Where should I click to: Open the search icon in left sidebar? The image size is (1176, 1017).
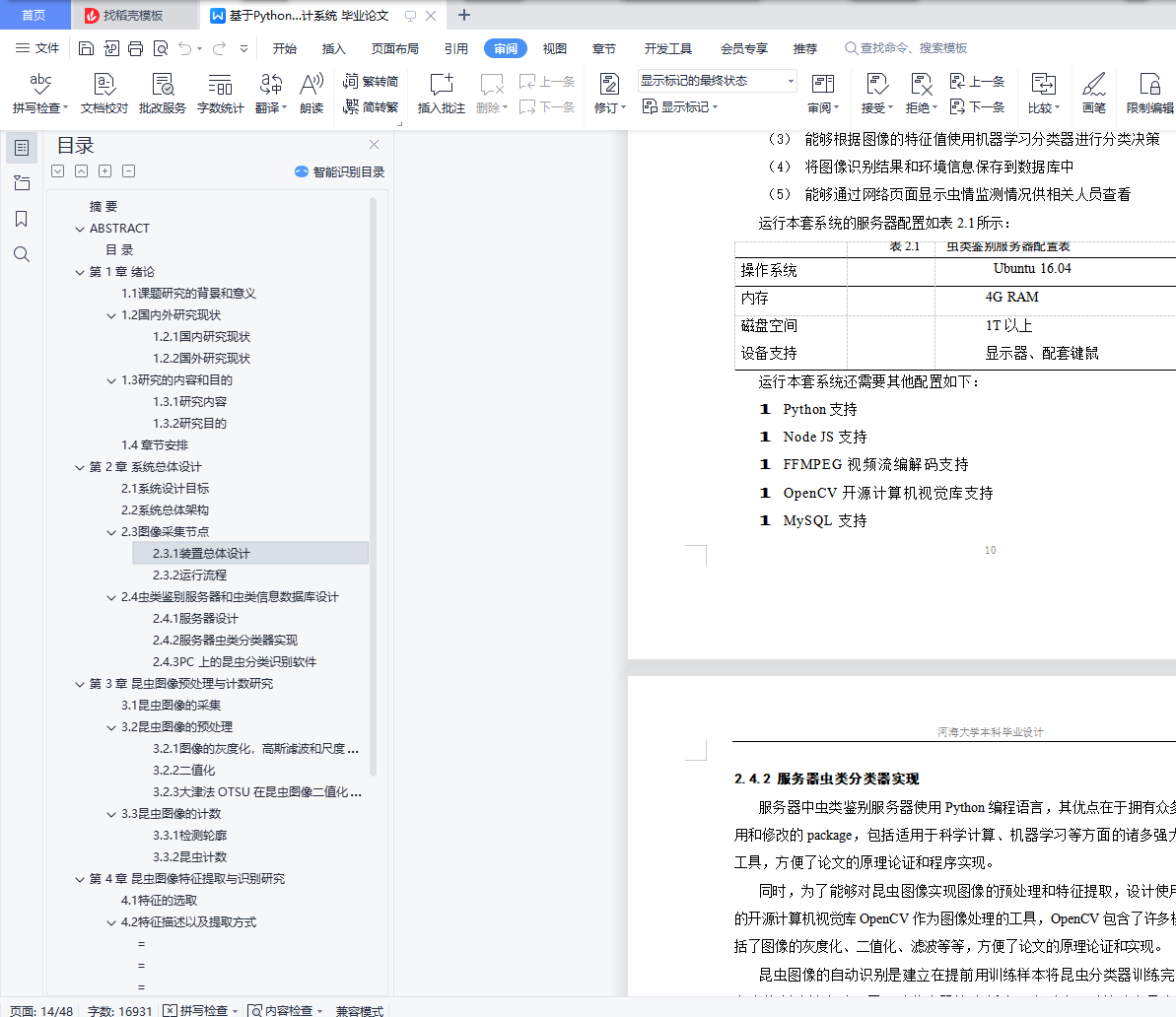(x=22, y=254)
